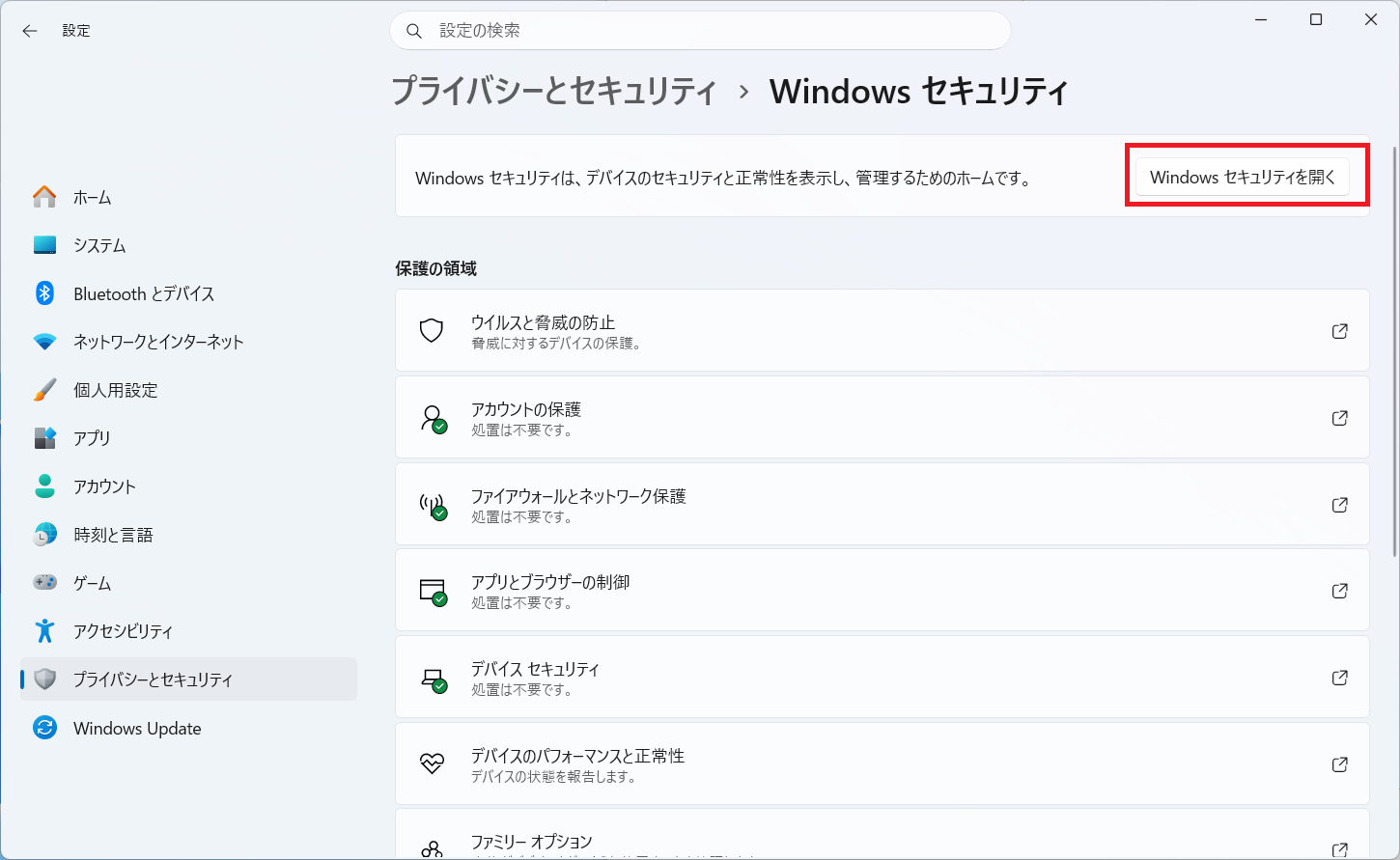Screen dimensions: 1400x860
Task: Click the 時刻と言語 globe clock icon
Action: click(x=44, y=535)
